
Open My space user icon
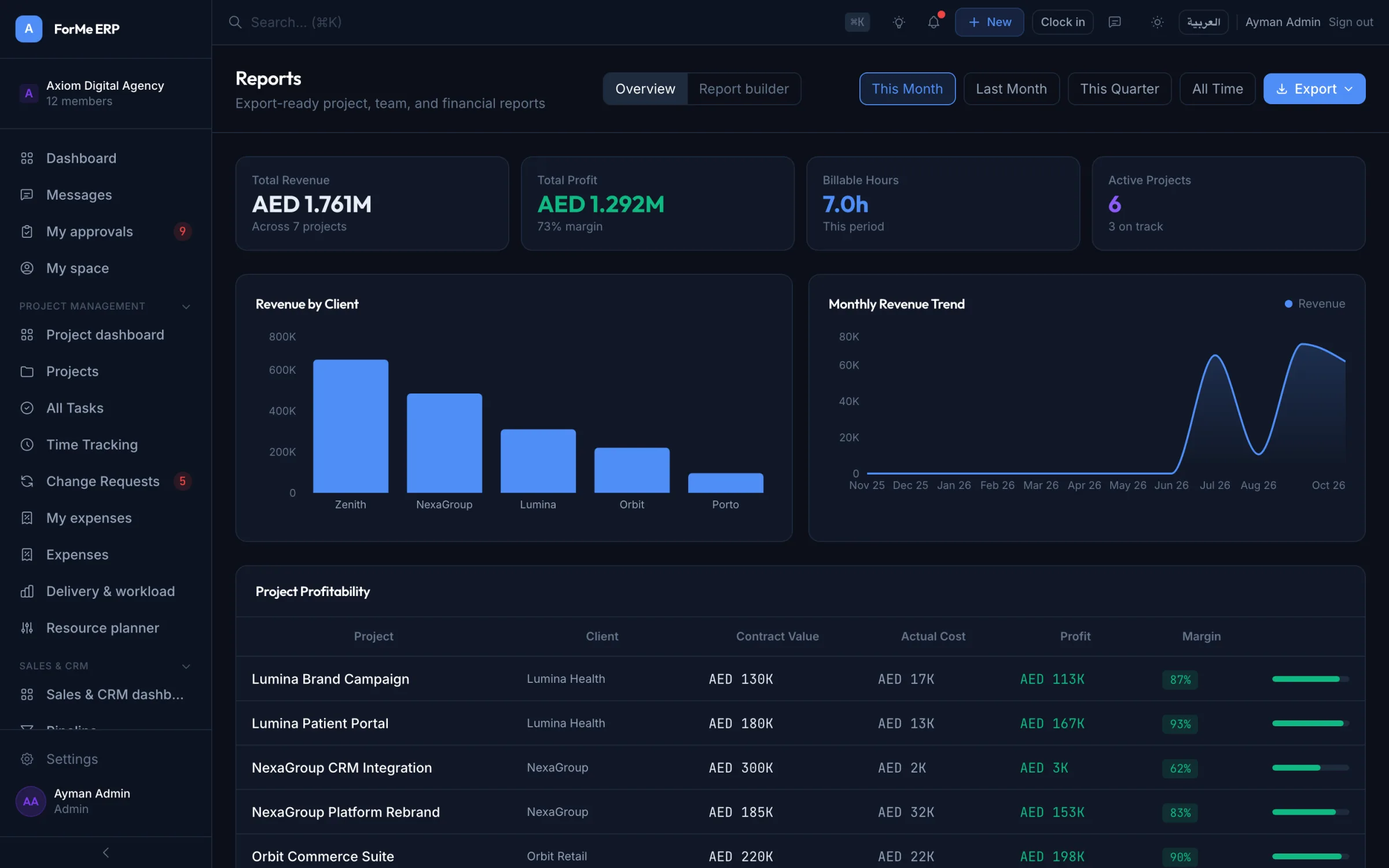coord(27,268)
